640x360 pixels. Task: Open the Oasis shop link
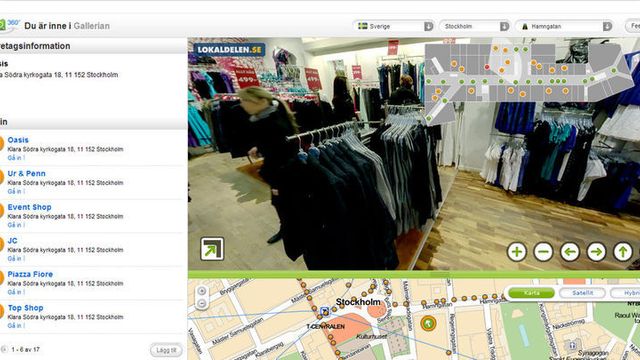18,140
